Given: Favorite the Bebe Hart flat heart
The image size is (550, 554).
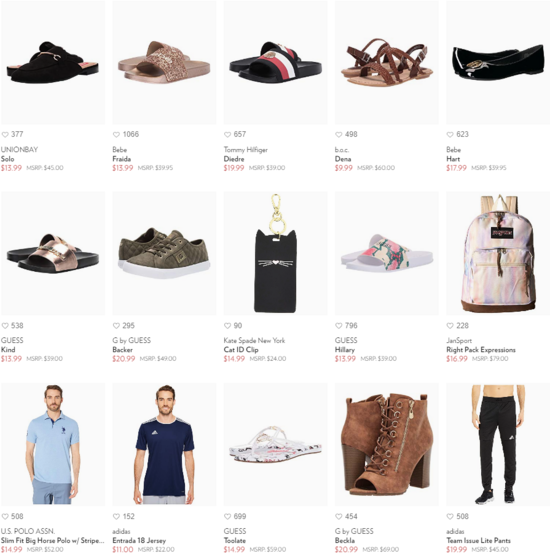Looking at the screenshot, I should (x=450, y=135).
